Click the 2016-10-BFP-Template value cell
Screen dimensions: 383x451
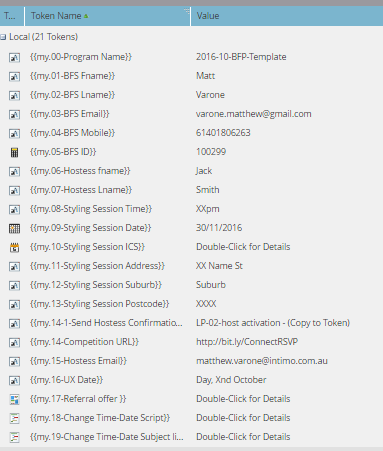click(241, 57)
